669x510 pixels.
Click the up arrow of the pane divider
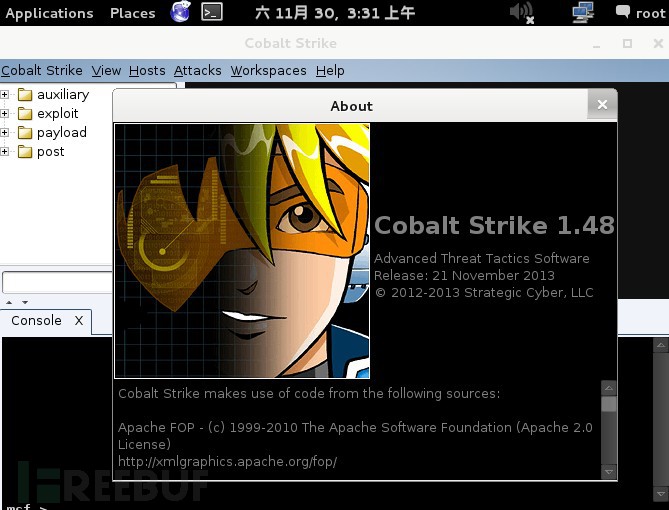point(9,302)
